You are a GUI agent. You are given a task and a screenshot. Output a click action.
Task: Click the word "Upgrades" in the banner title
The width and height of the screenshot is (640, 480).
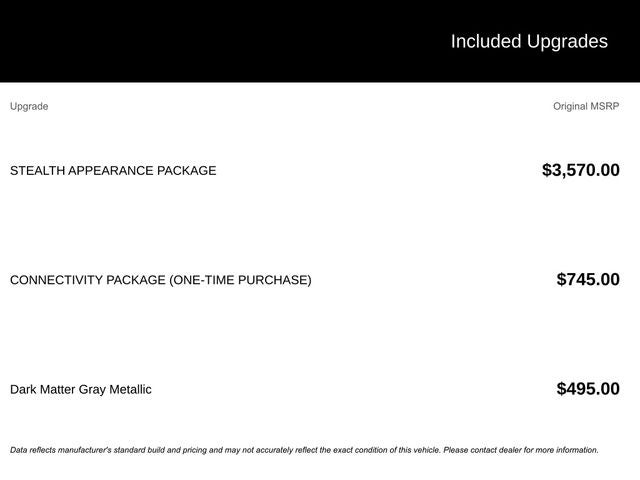[x=567, y=41]
